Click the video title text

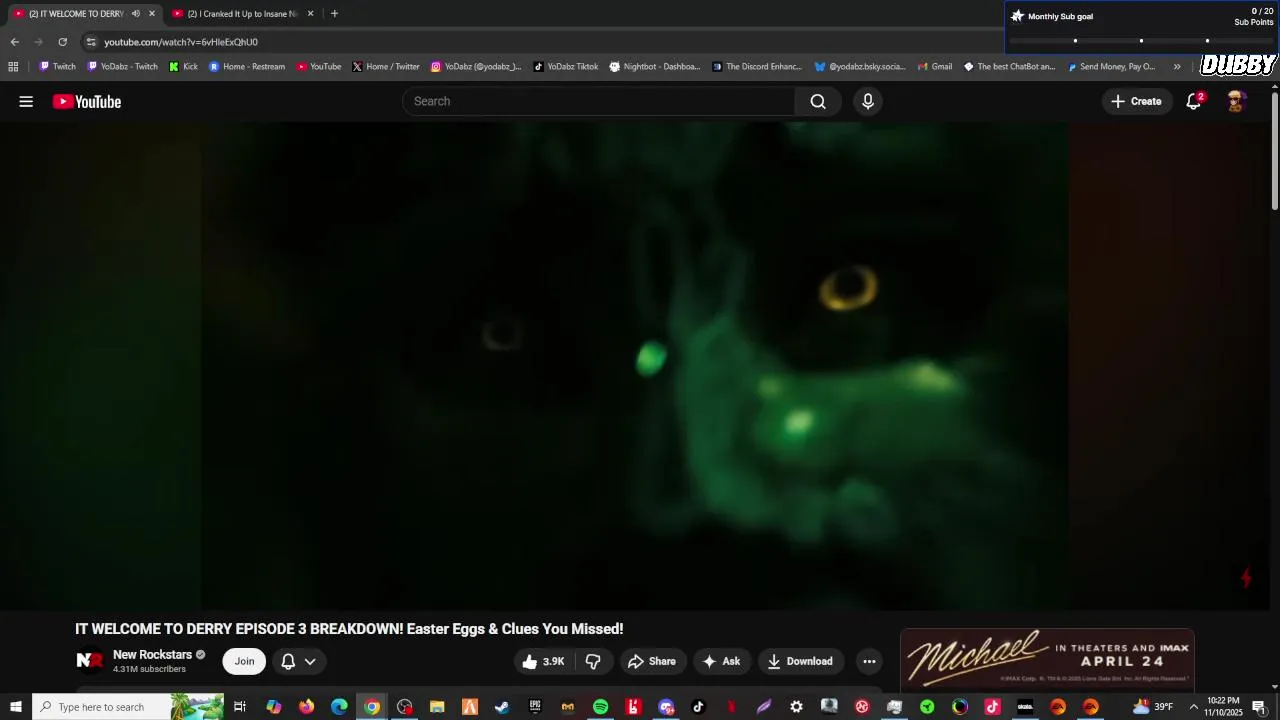pos(349,629)
